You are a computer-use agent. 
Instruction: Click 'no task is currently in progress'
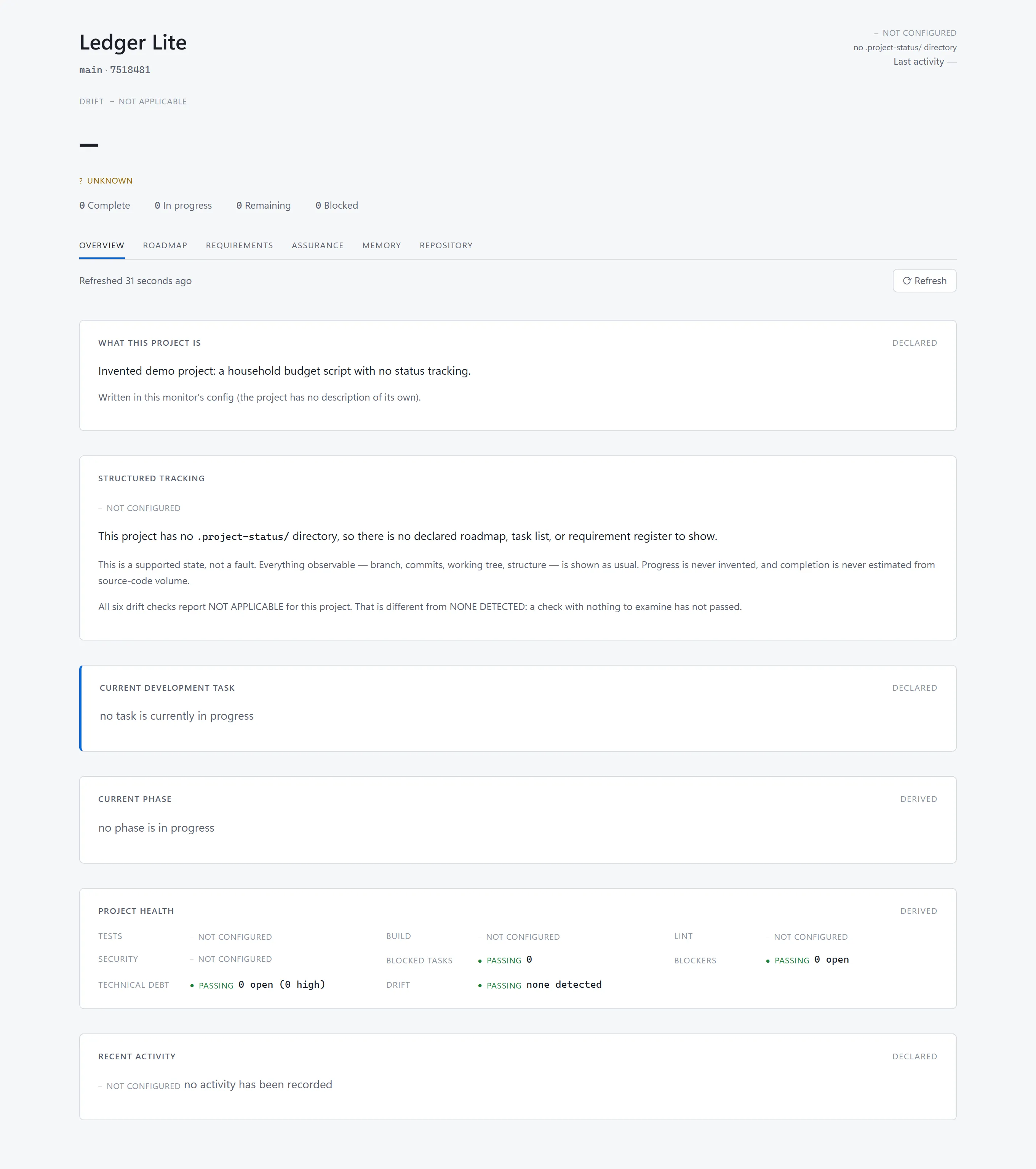tap(177, 716)
